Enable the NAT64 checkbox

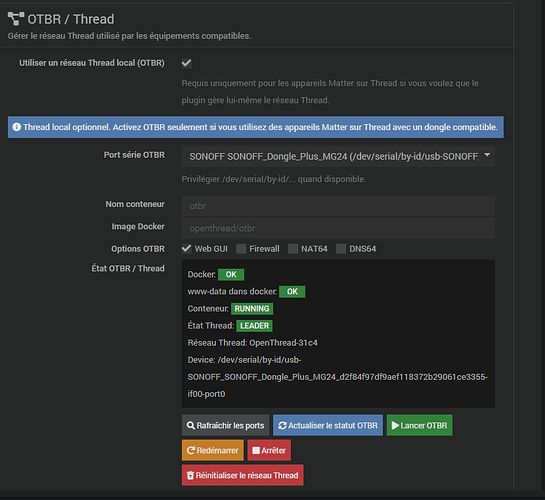(x=293, y=249)
